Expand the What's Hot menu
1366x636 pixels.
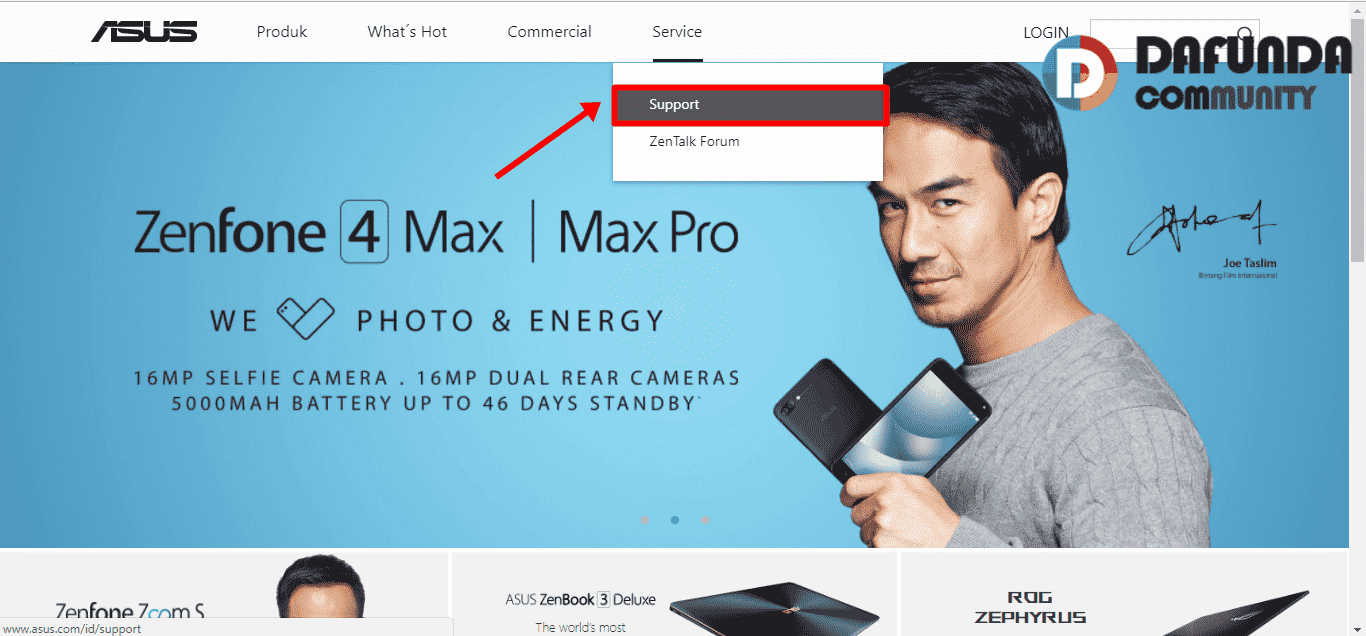pyautogui.click(x=407, y=32)
